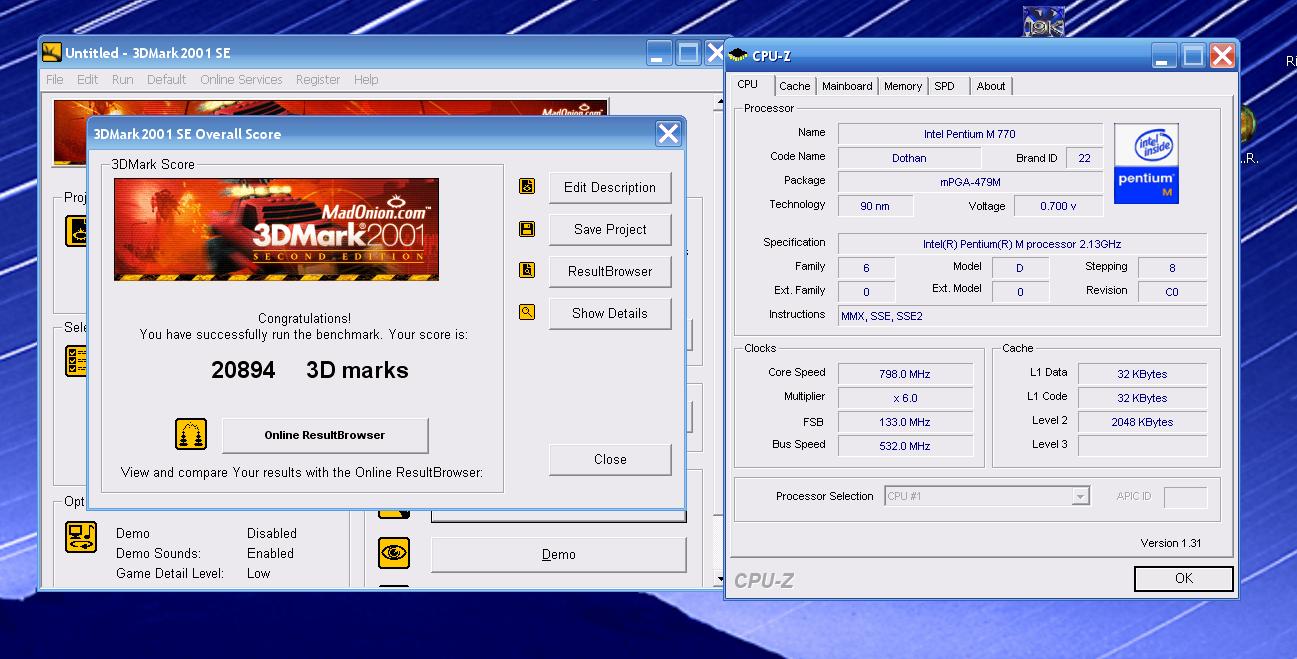
Task: Click the Demo button in 3DMark window
Action: (559, 554)
